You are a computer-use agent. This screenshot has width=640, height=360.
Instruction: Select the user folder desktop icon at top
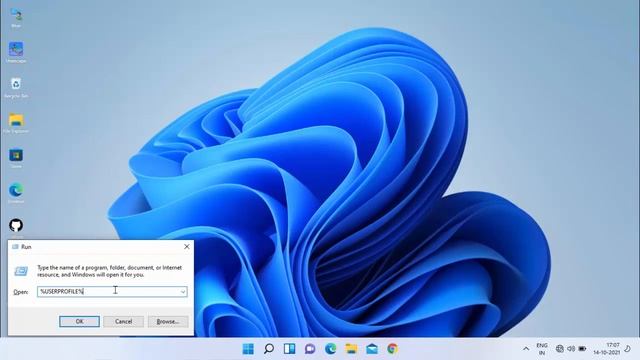(16, 18)
